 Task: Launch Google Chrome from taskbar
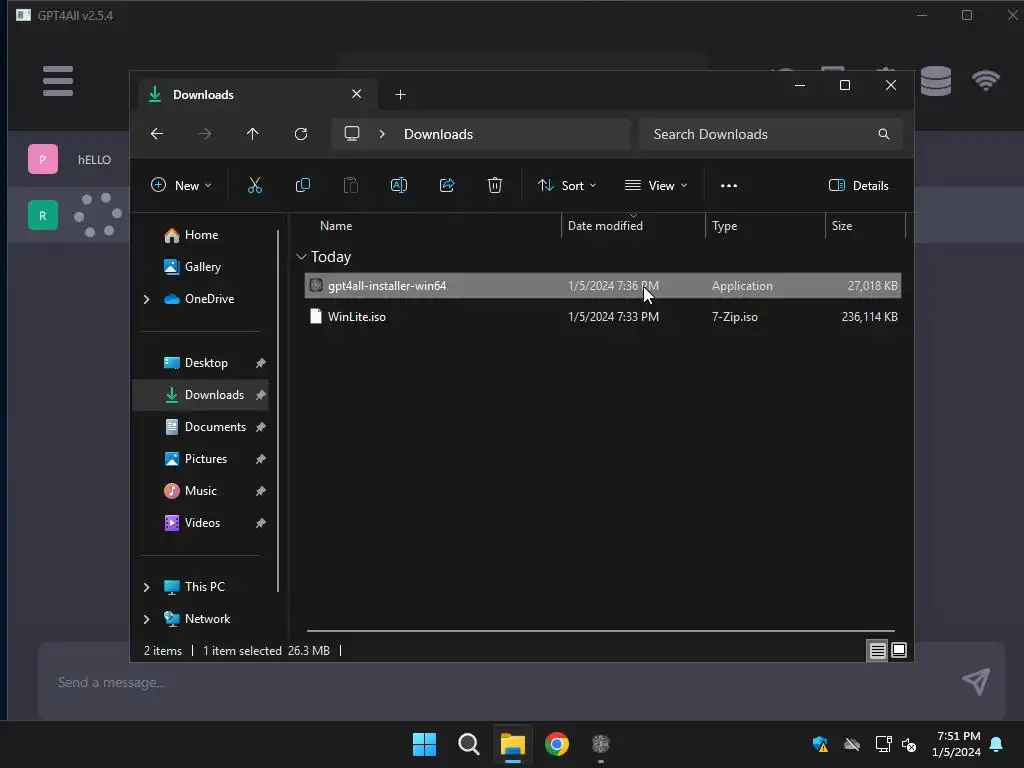[557, 744]
